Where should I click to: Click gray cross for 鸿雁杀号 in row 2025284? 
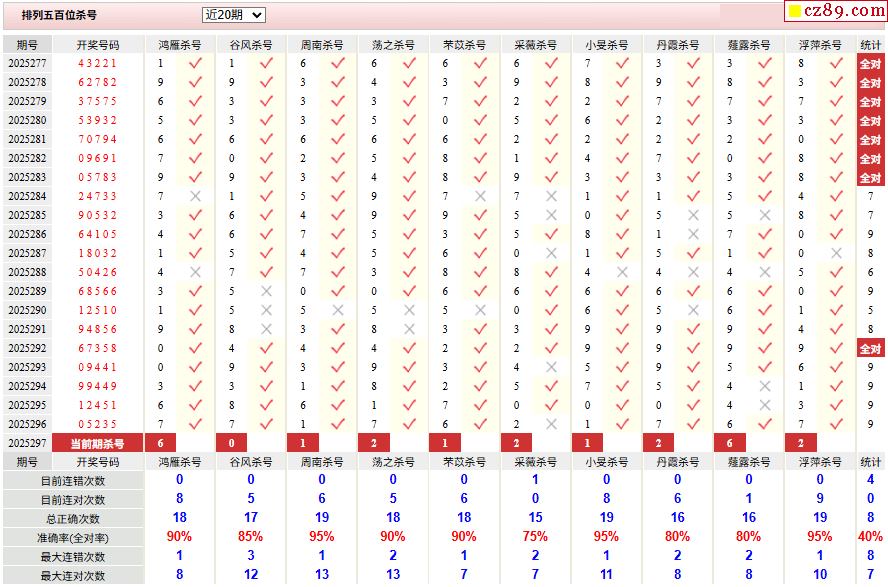point(195,196)
